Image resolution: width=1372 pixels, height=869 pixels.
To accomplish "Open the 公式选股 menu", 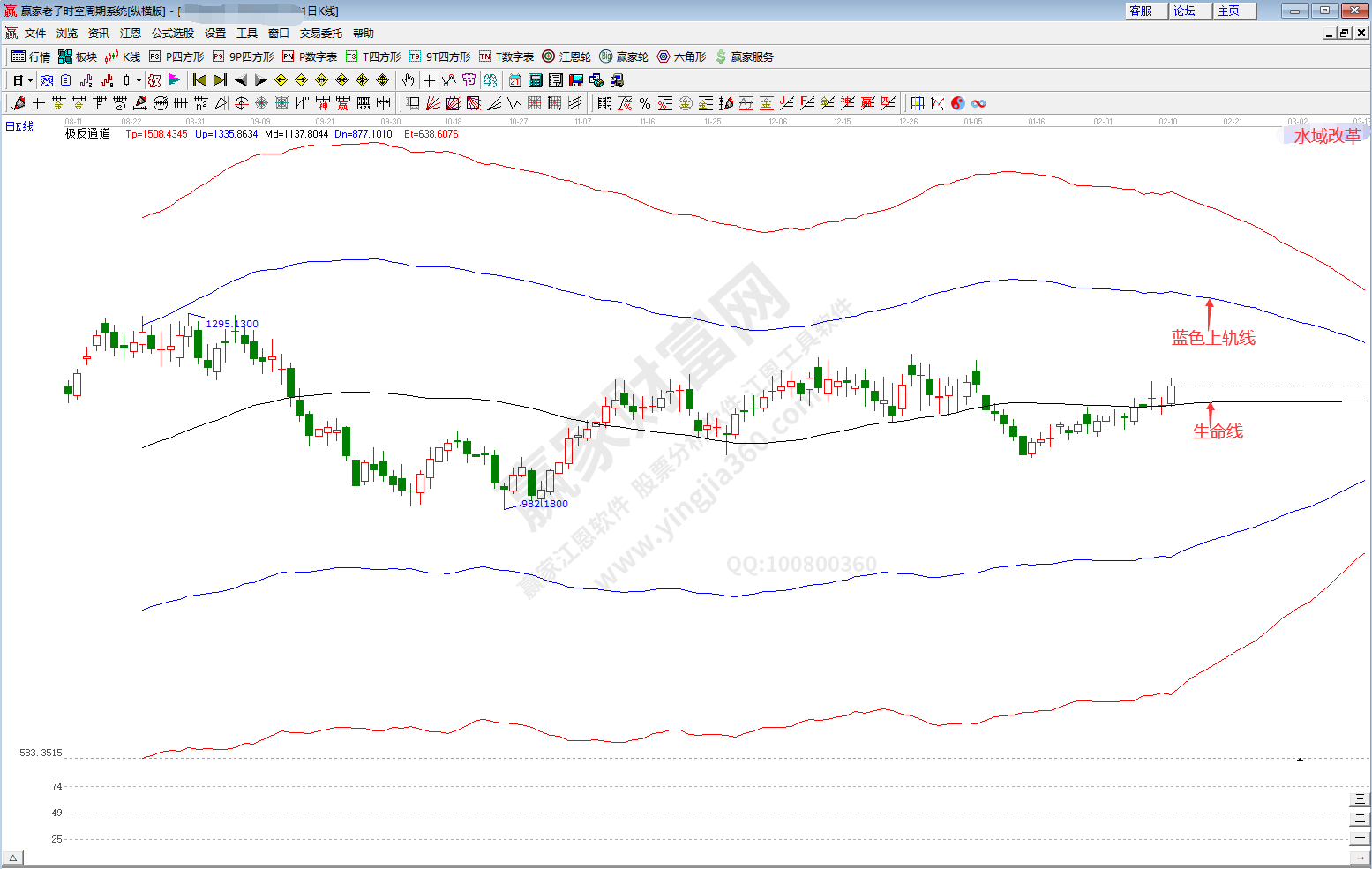I will pyautogui.click(x=172, y=33).
